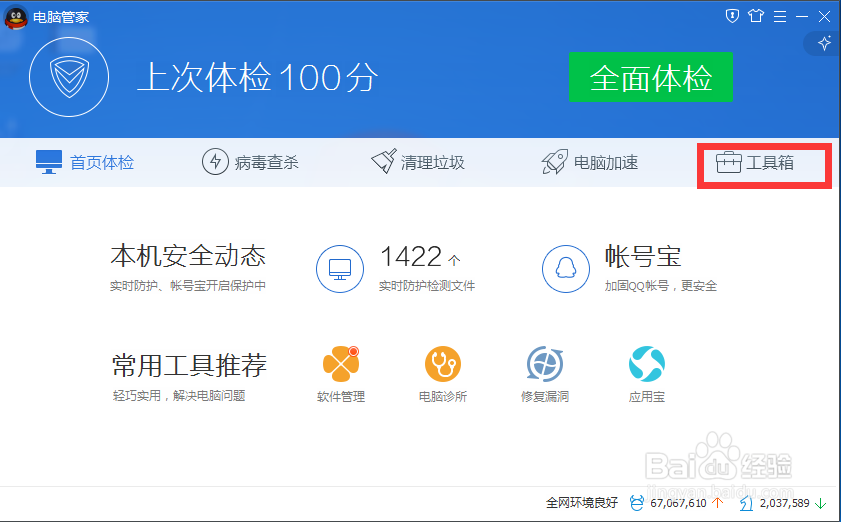Open the skin (shirt) icon
841x522 pixels.
tap(756, 16)
